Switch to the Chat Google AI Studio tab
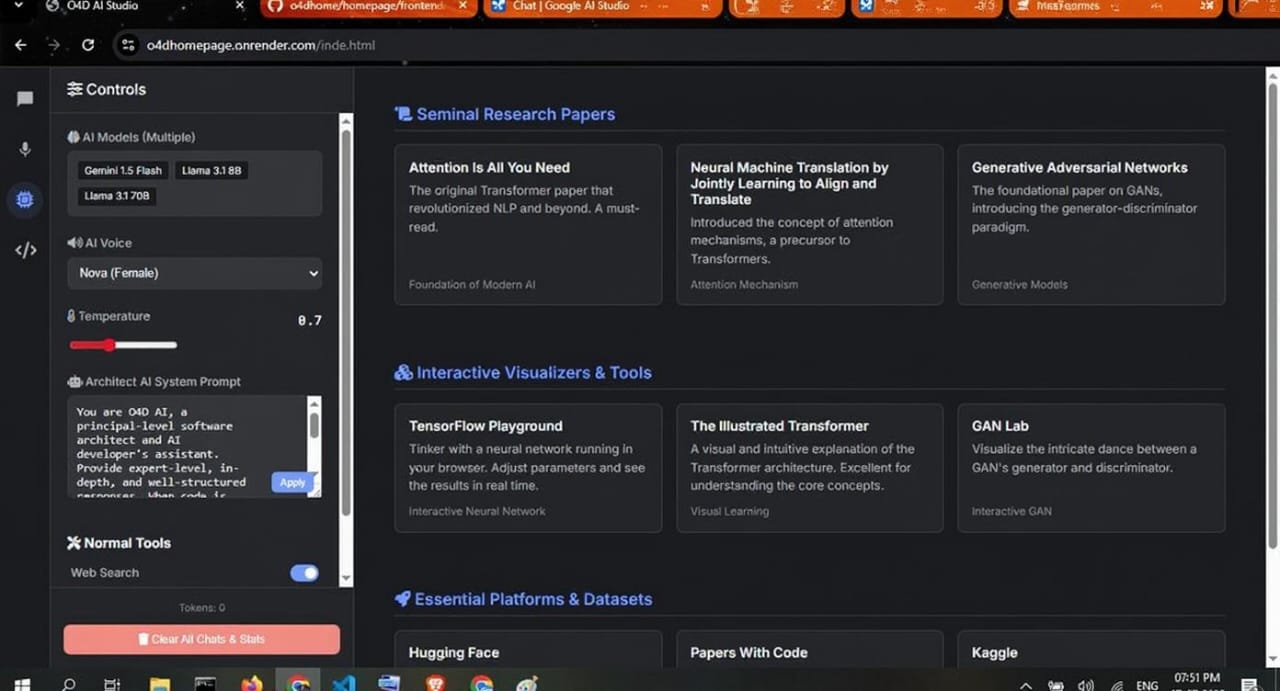Screen dimensions: 1280x691 [x=603, y=6]
